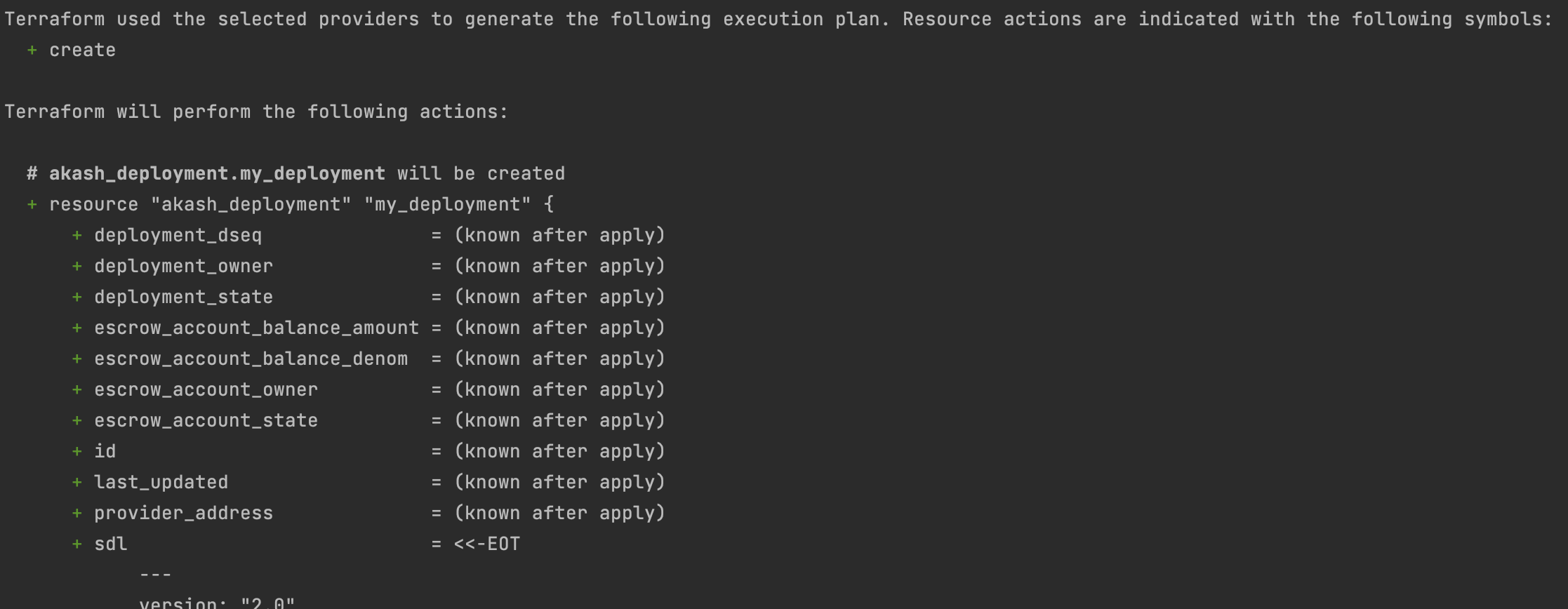Click the last_updated attribute name
The height and width of the screenshot is (609, 1568).
(x=161, y=483)
